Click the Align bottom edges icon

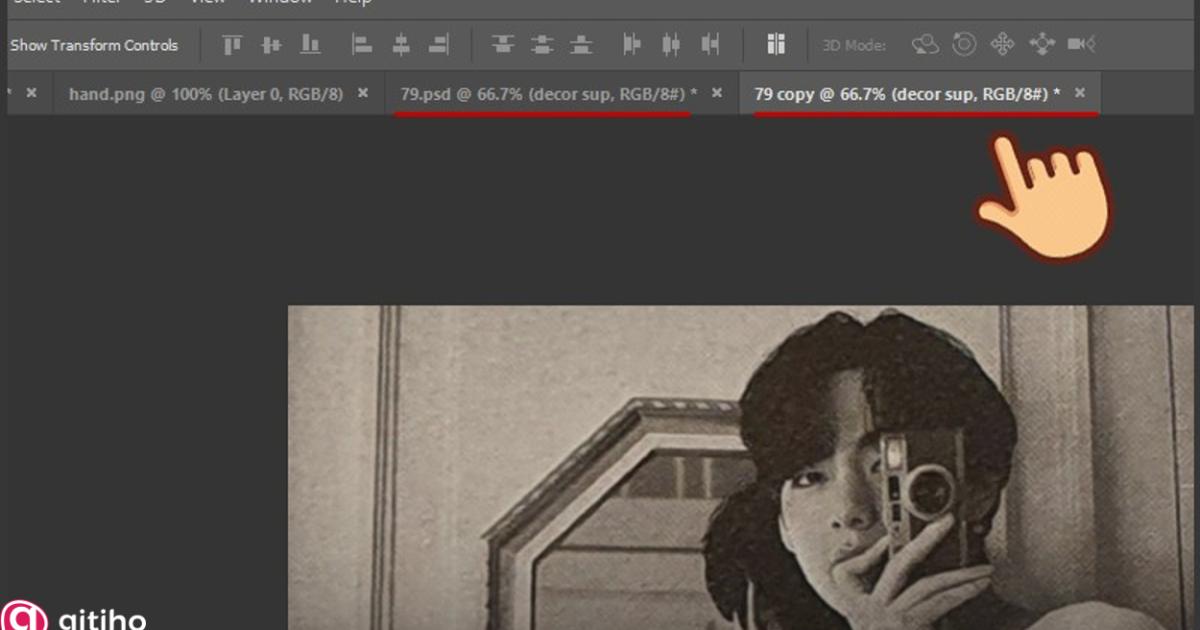(x=311, y=45)
